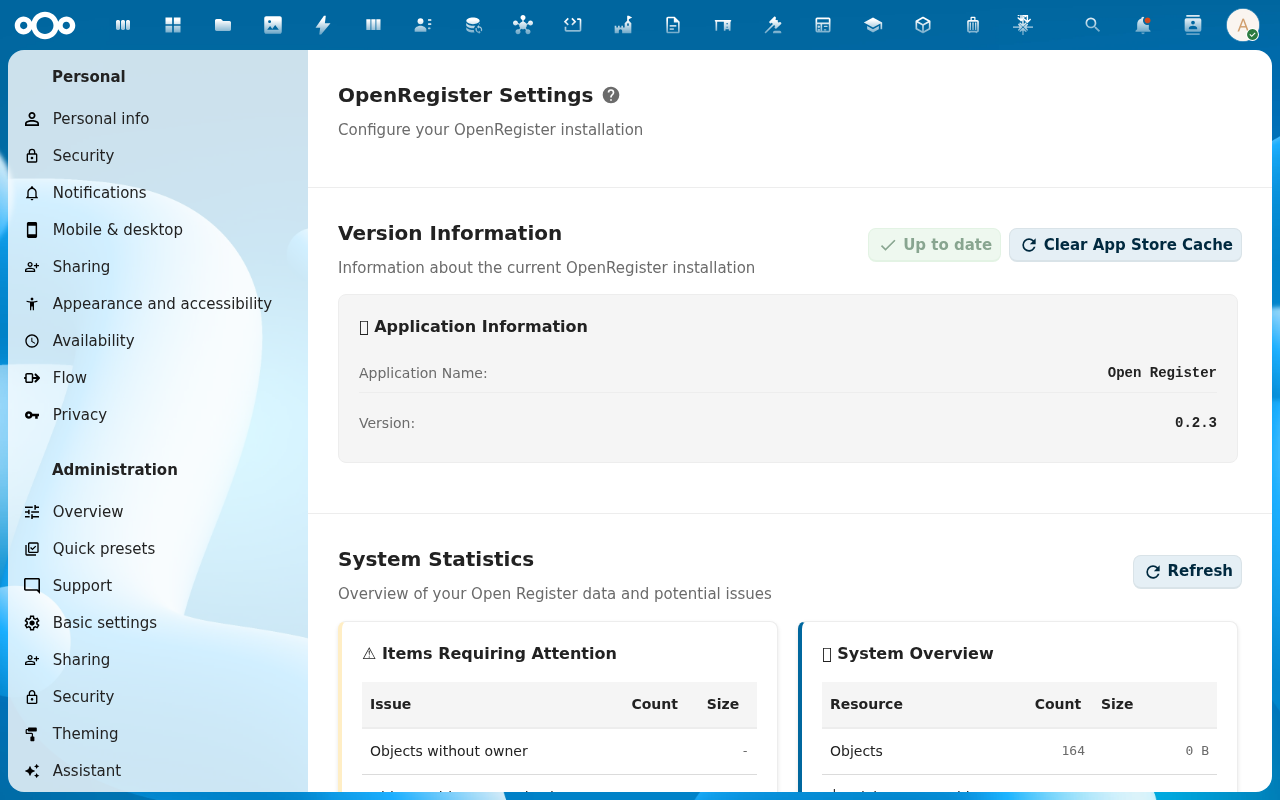Open the code brackets app icon
The width and height of the screenshot is (1280, 800).
point(573,25)
